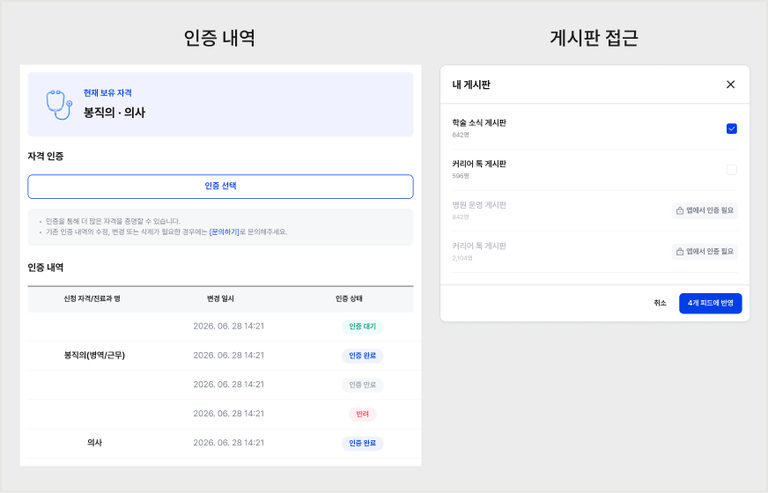Click the date in the 반려 row
This screenshot has height=493, width=768.
229,414
